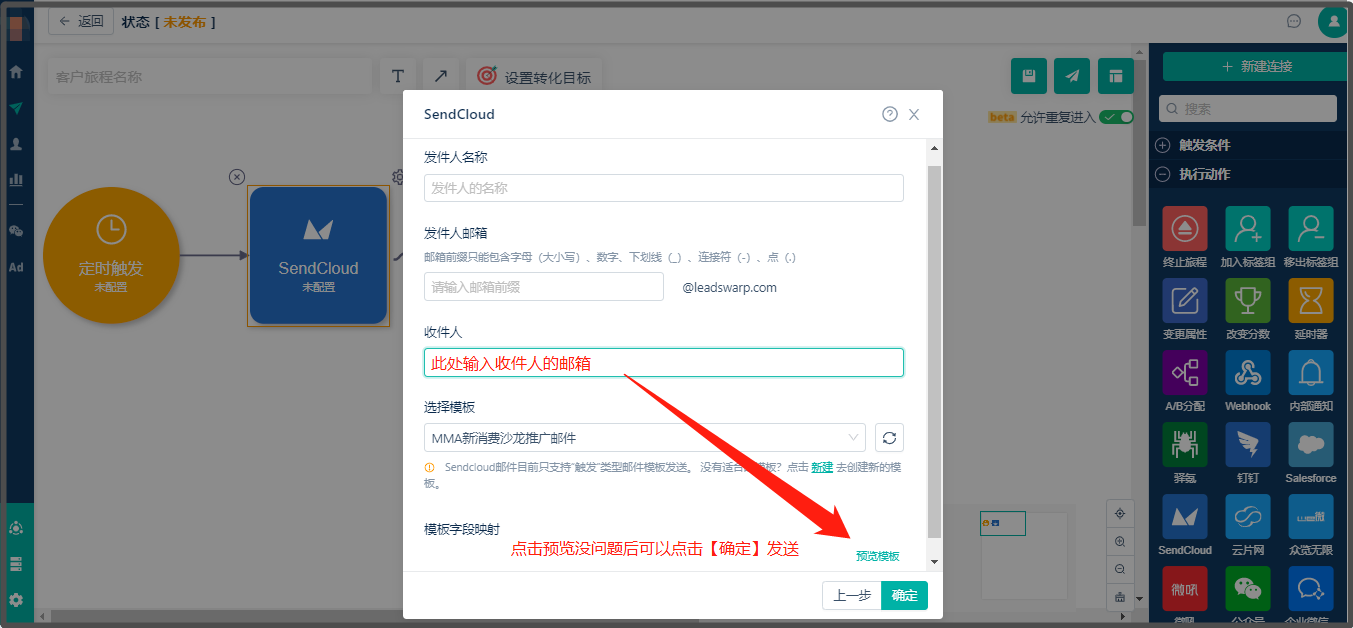Open the Ad section in left sidebar

16,267
